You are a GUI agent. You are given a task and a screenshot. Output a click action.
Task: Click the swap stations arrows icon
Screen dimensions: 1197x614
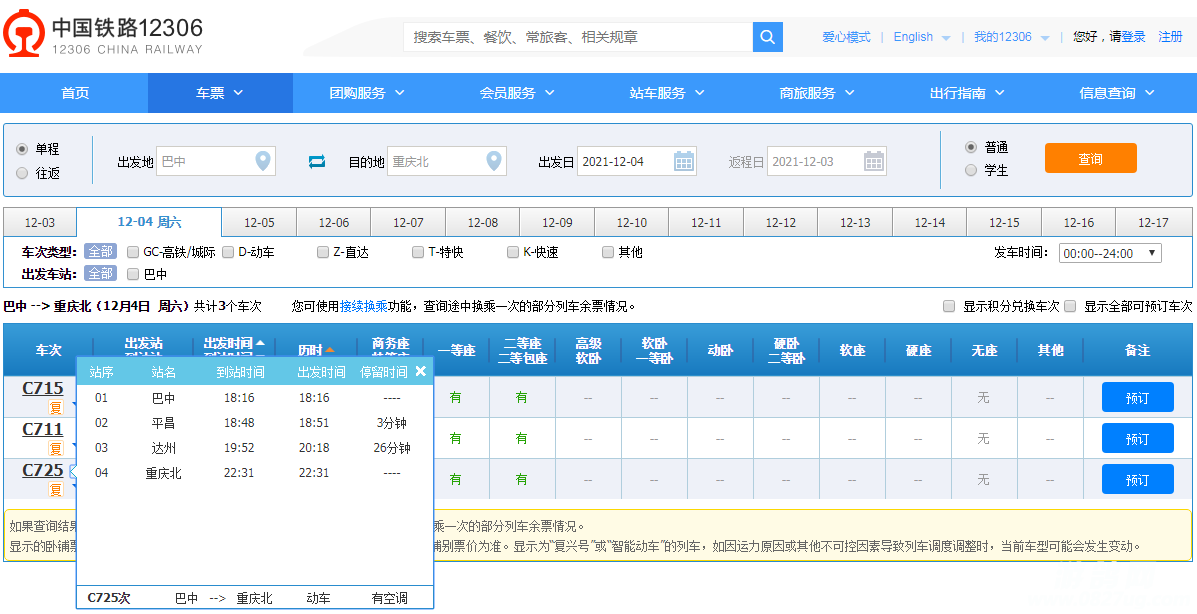[317, 161]
